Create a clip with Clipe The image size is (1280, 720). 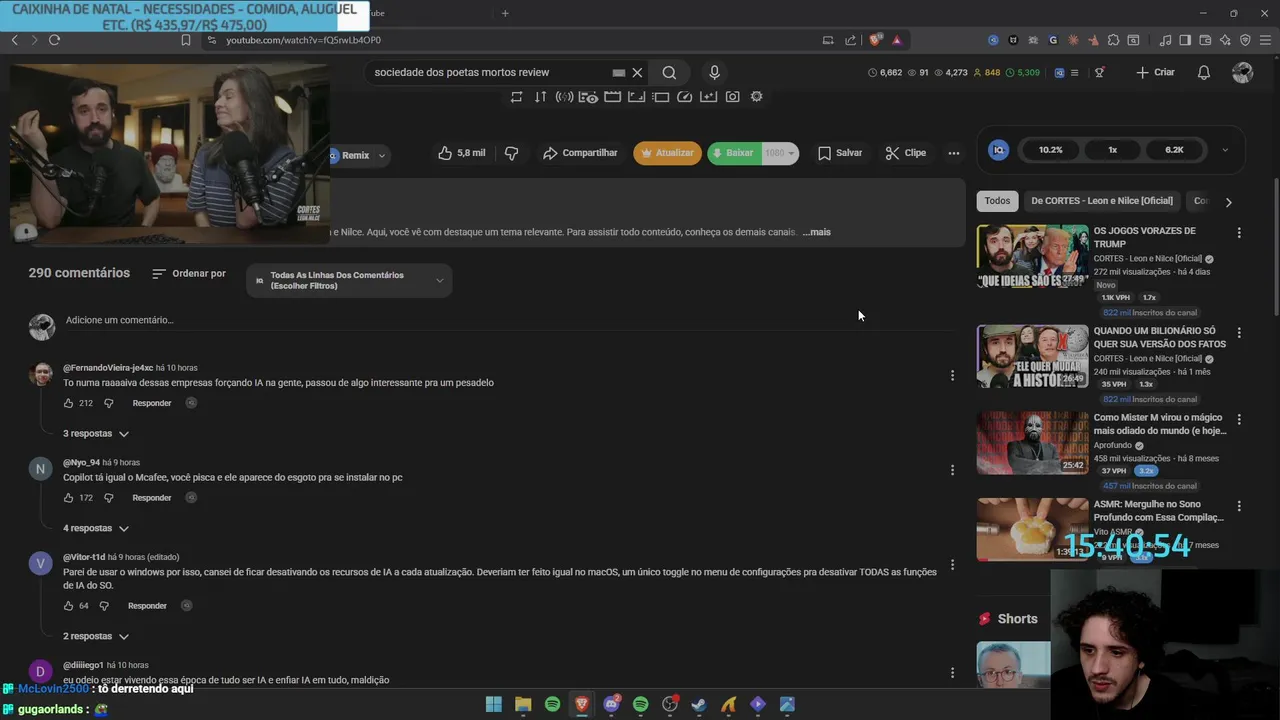[906, 153]
